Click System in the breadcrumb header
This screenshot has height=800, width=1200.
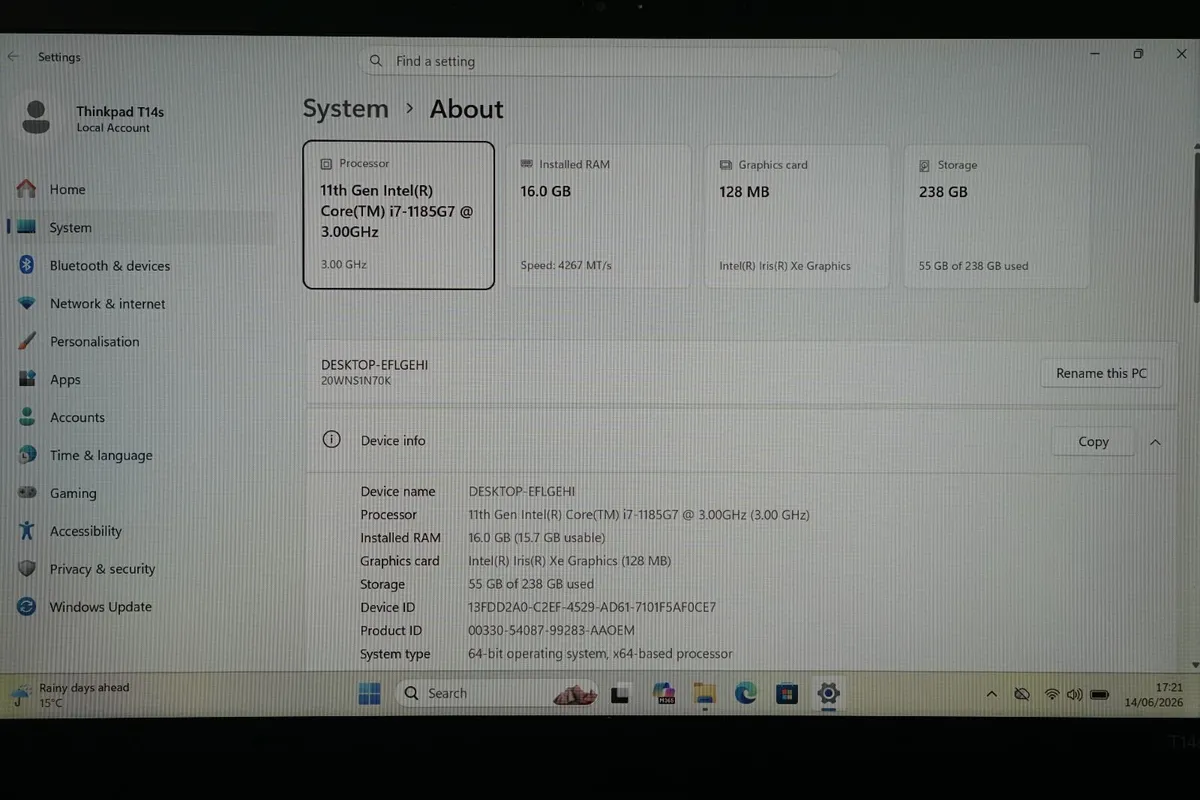(345, 109)
